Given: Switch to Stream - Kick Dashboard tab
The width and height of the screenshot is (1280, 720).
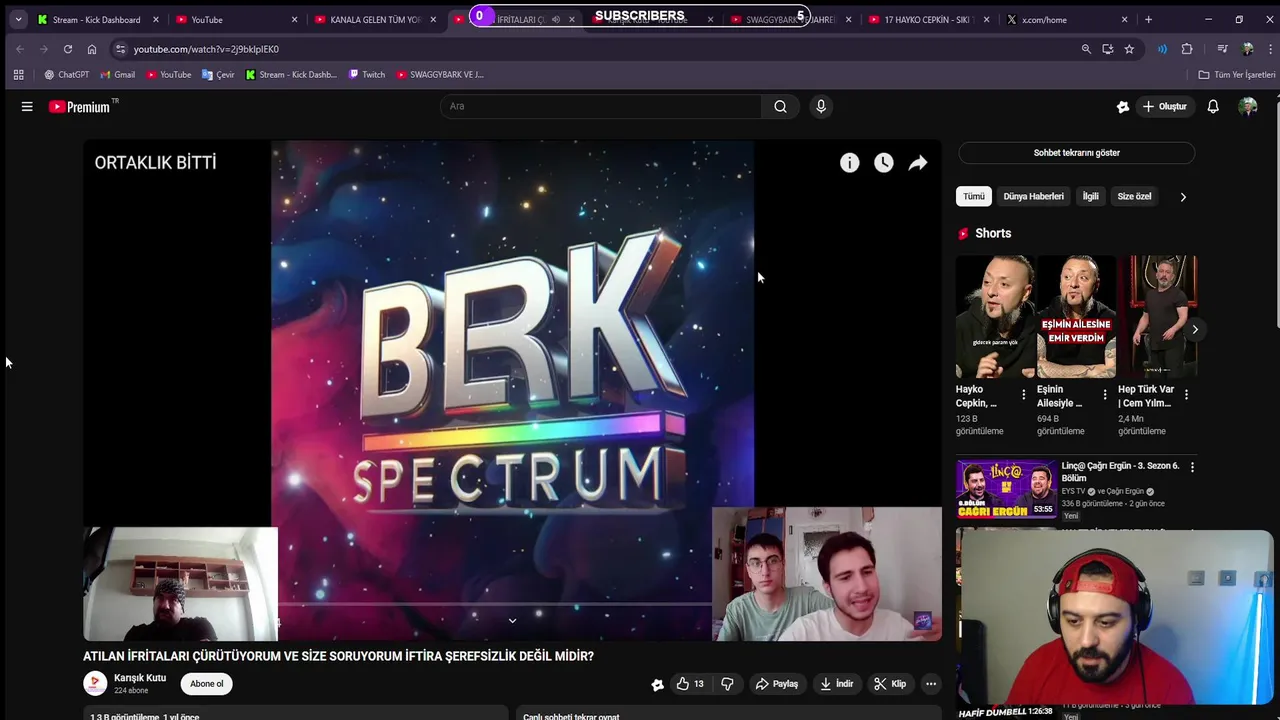Looking at the screenshot, I should click(98, 20).
